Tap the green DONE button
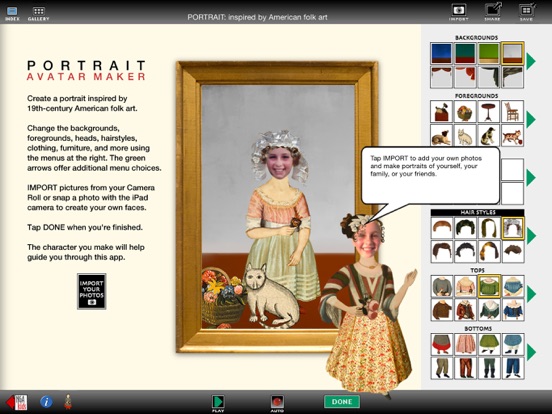Viewport: 552px width, 414px height. click(342, 402)
